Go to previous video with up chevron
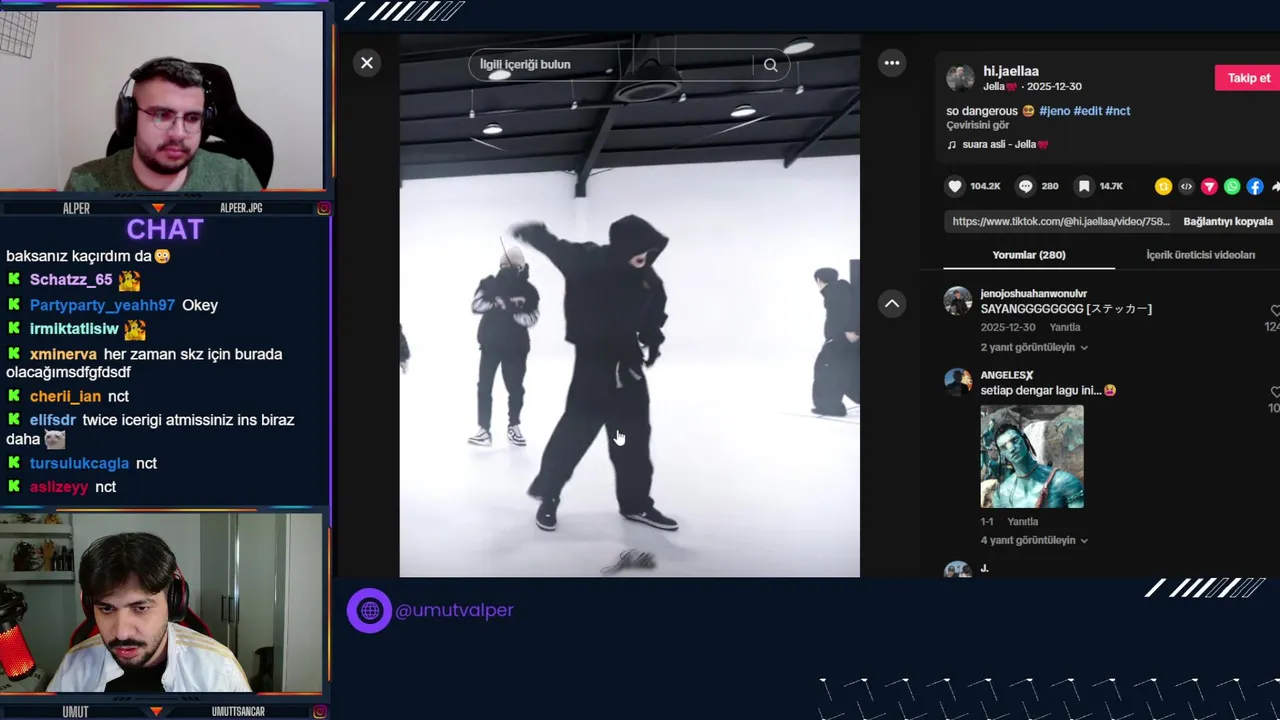This screenshot has width=1280, height=720. pos(892,304)
